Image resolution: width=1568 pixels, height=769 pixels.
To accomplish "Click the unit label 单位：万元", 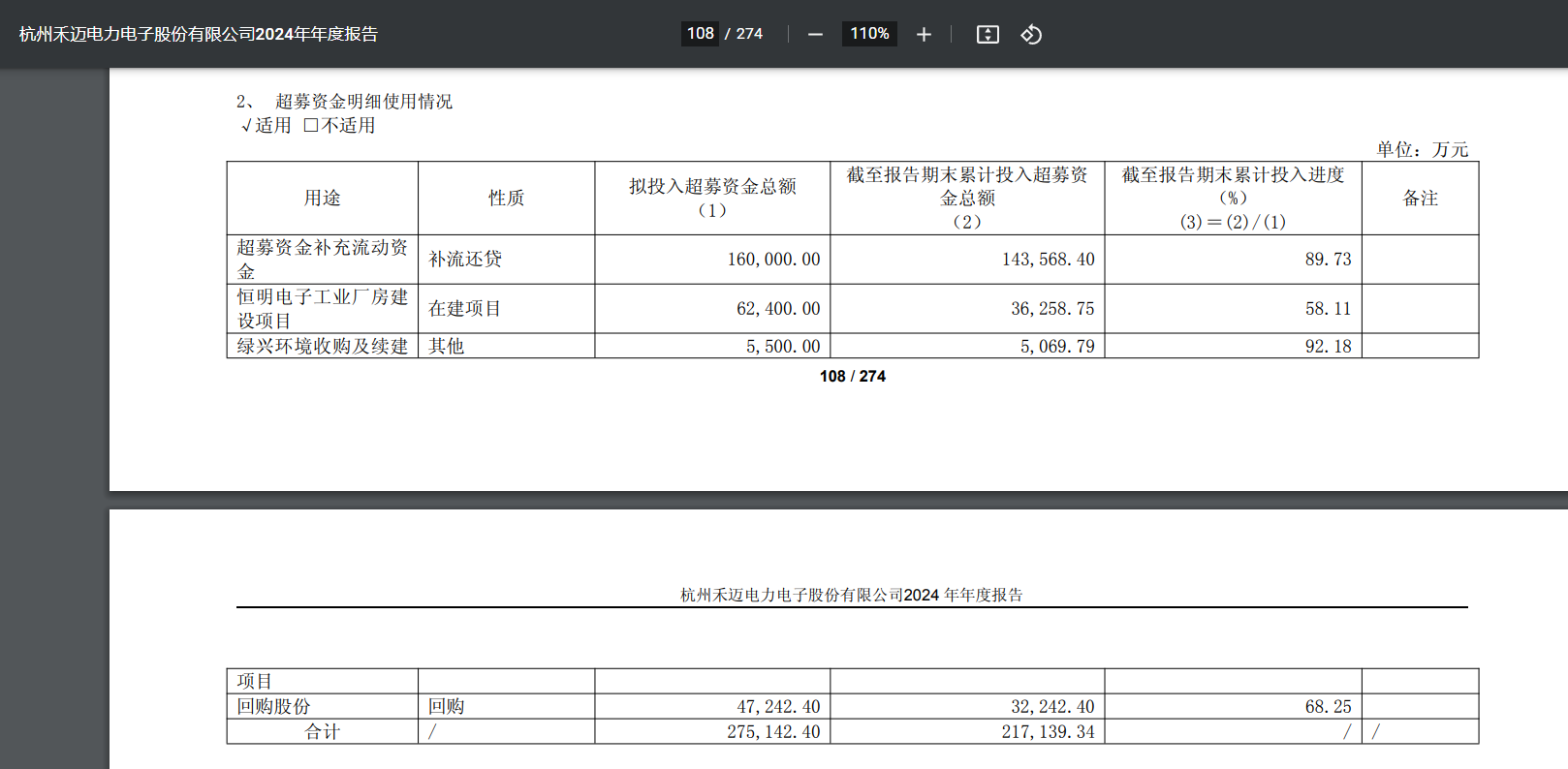I will click(1423, 149).
